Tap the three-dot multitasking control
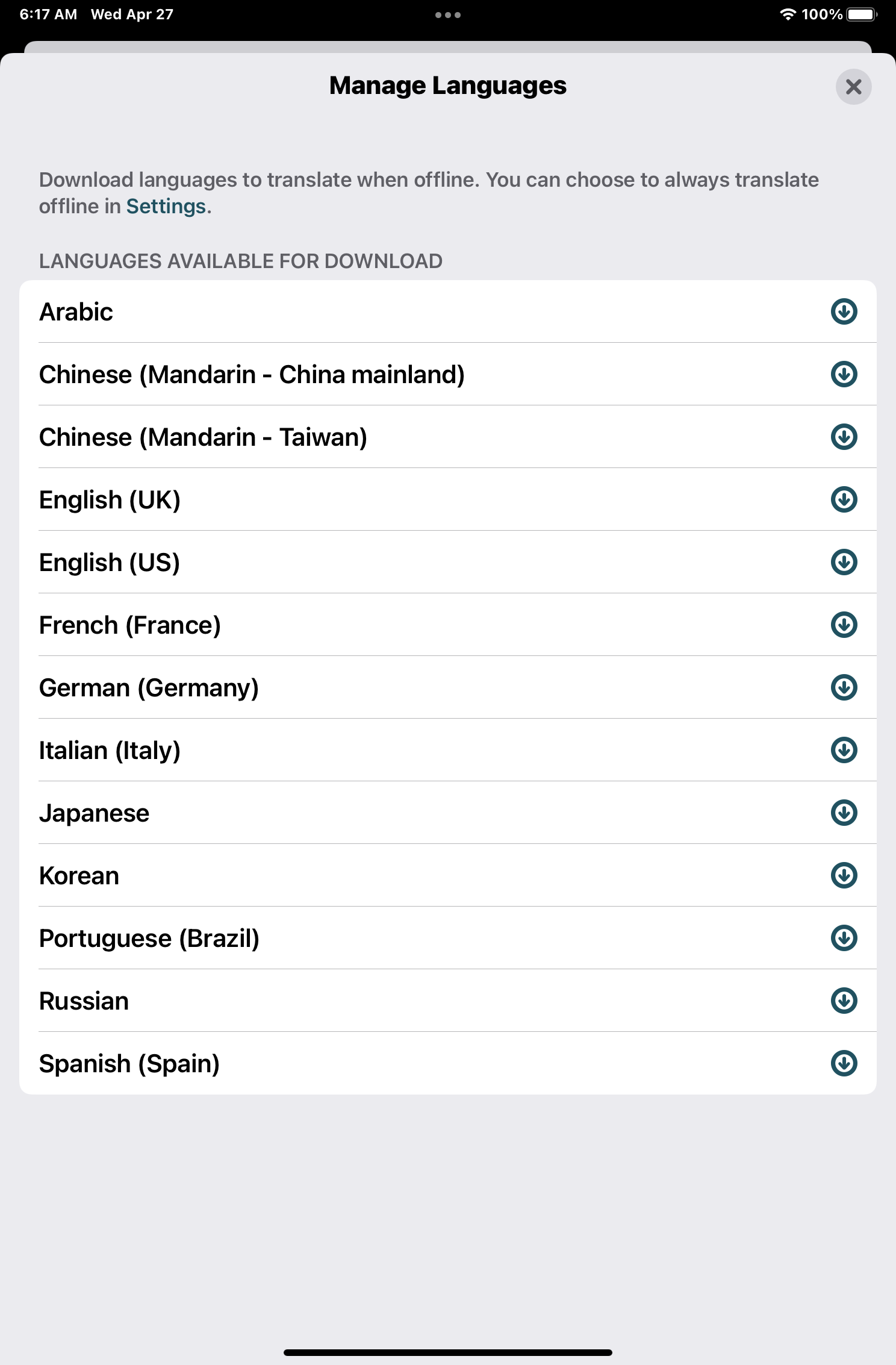Image resolution: width=896 pixels, height=1365 pixels. 448,15
